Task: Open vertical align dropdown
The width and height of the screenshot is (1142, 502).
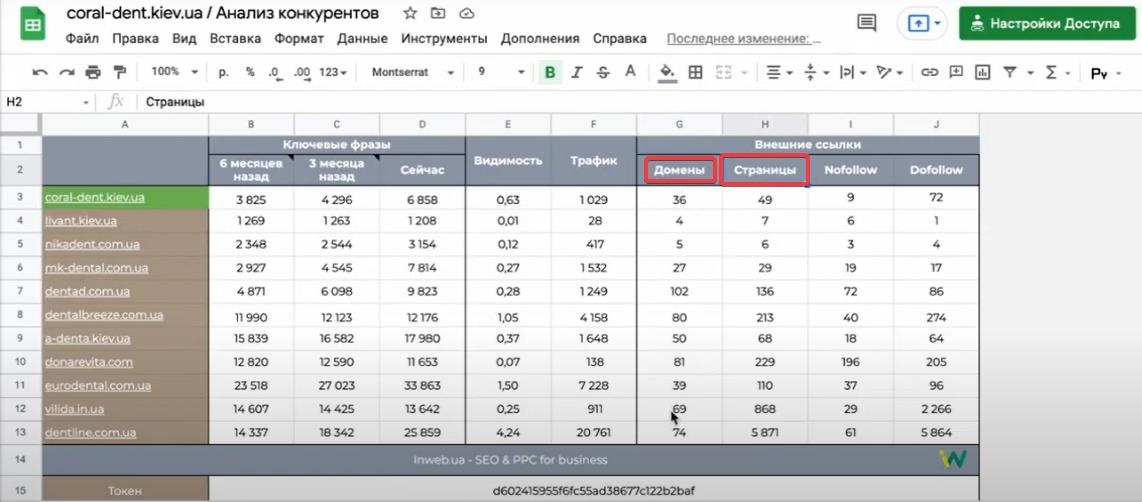Action: click(816, 72)
